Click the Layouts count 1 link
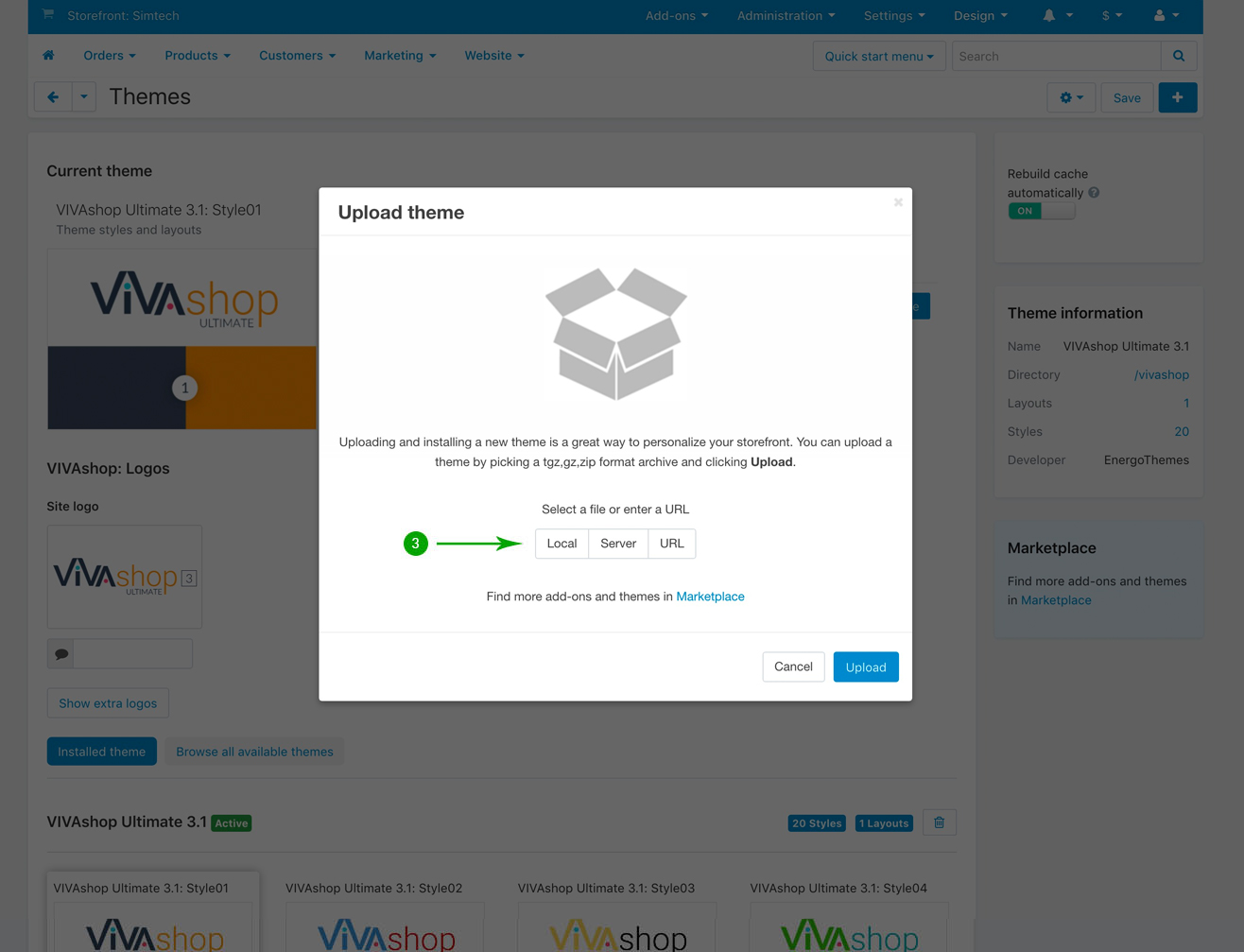This screenshot has width=1244, height=952. click(1186, 403)
